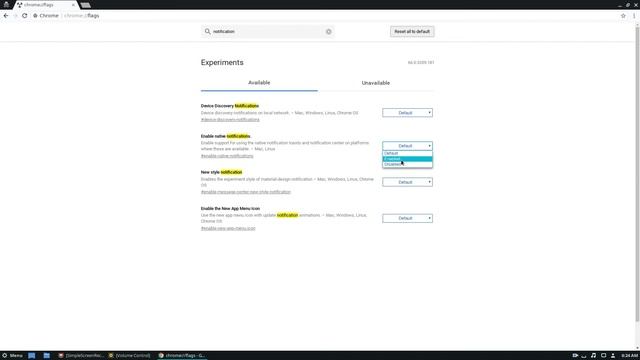
Task: Click Device Discovery Notifications title
Action: (x=230, y=106)
